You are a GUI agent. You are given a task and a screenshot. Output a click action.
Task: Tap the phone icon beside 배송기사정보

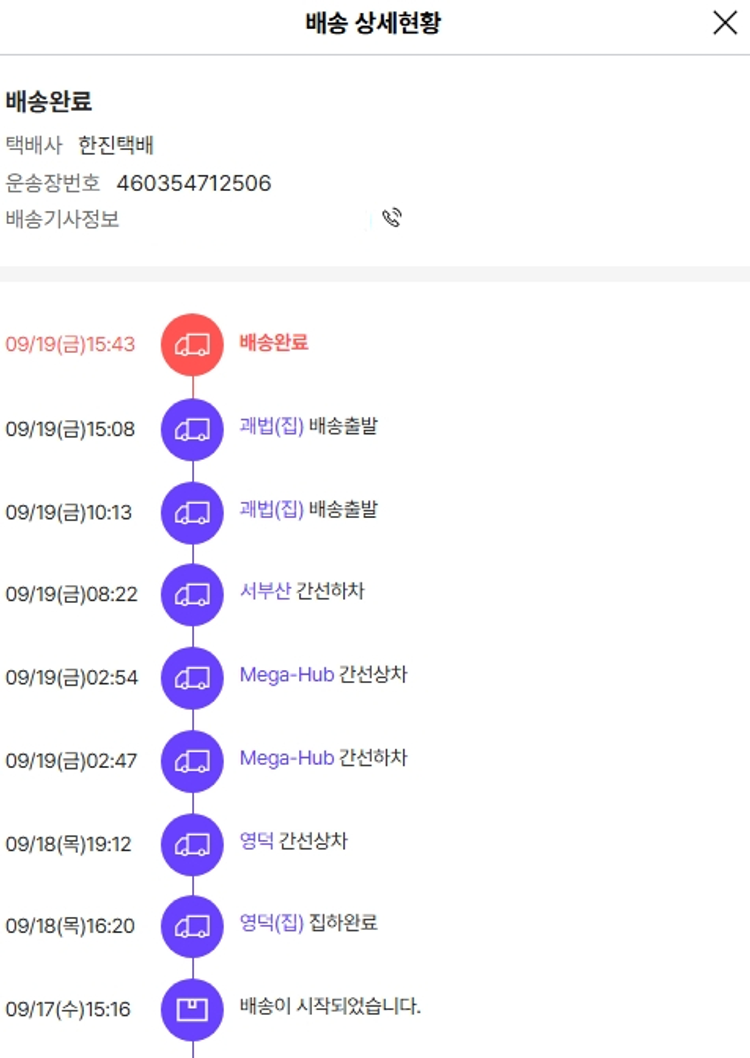pyautogui.click(x=393, y=218)
